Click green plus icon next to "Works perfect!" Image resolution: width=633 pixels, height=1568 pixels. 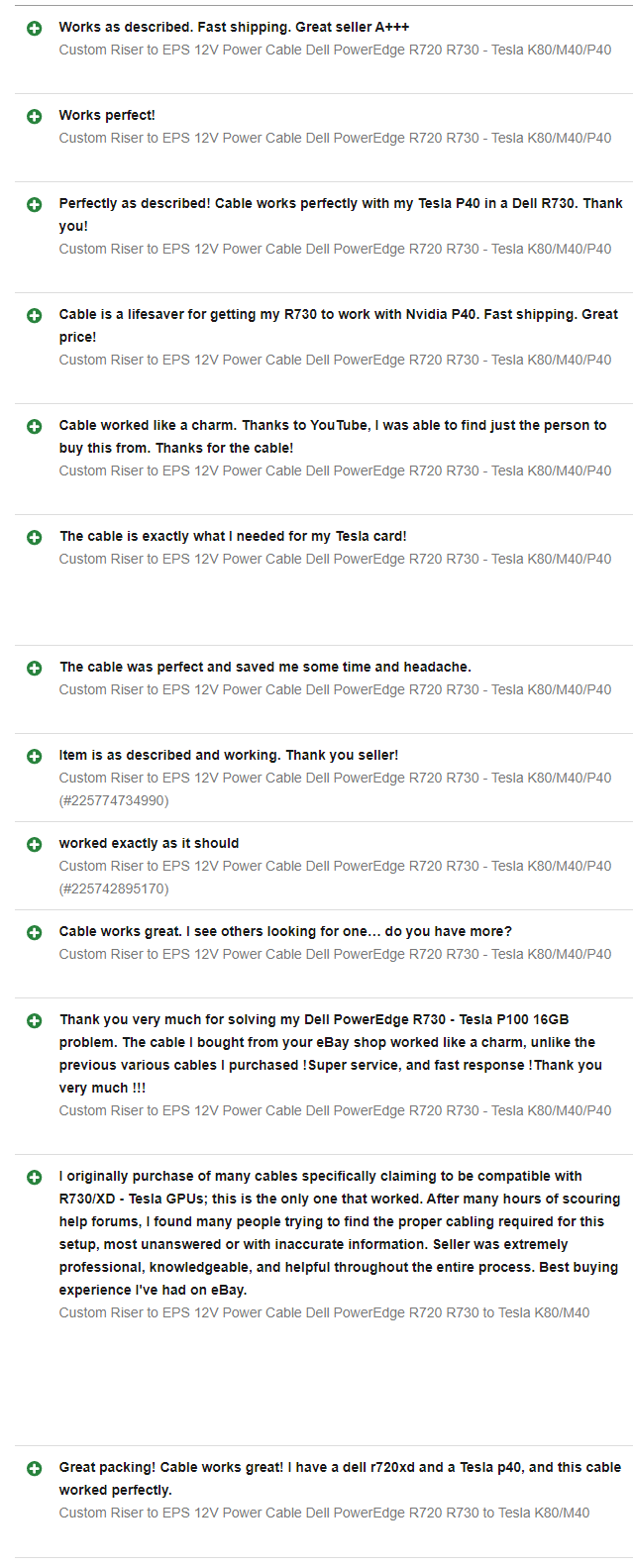pyautogui.click(x=35, y=117)
